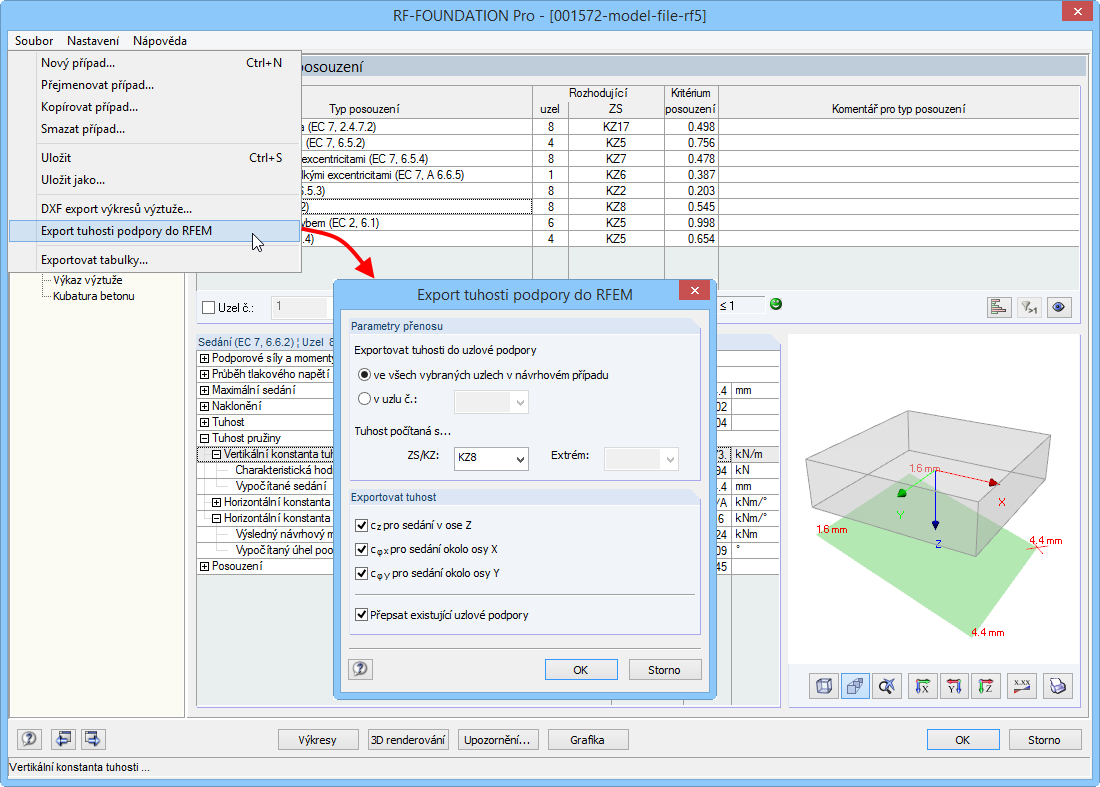
Task: Expand the 'Tuhost' tree node
Action: tap(205, 422)
